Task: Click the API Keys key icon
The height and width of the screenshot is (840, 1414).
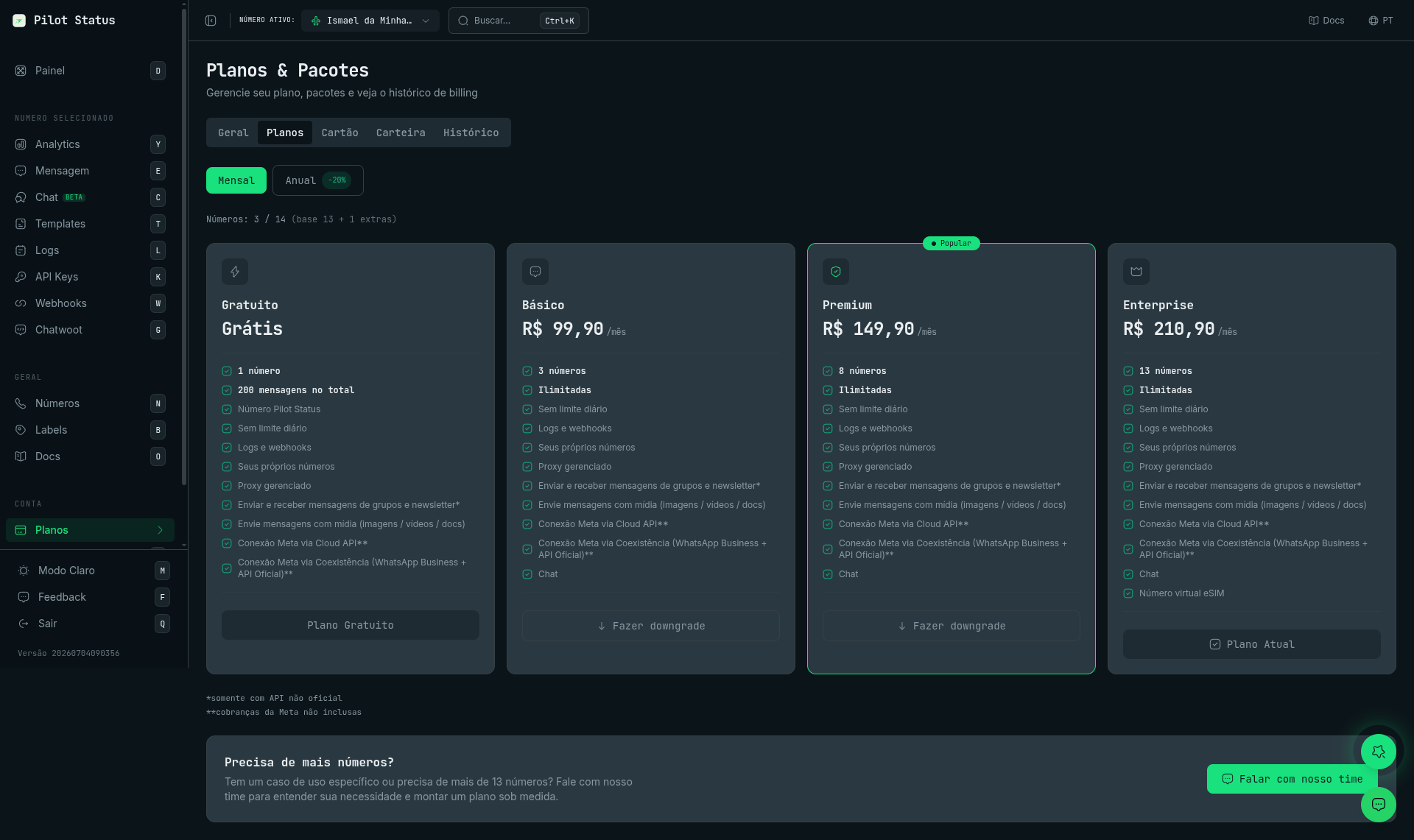Action: coord(21,277)
